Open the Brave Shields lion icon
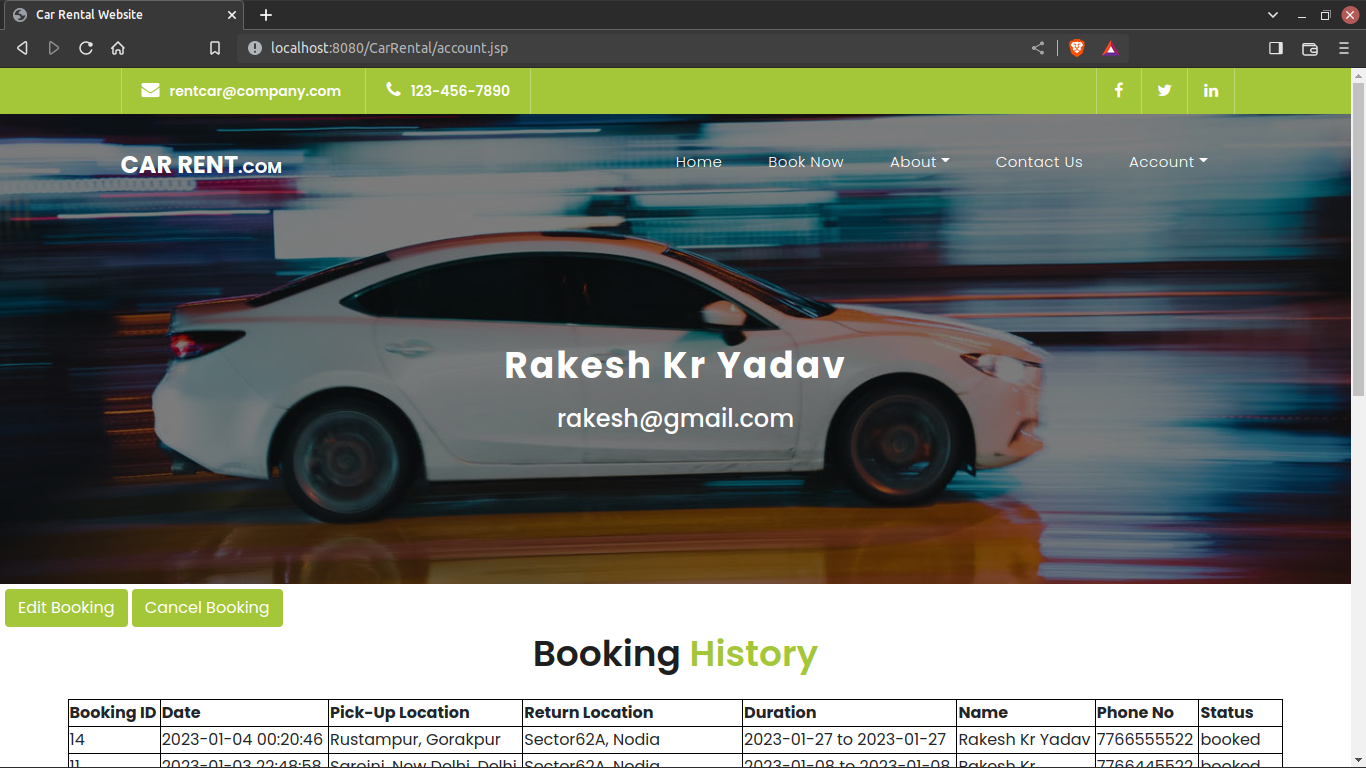This screenshot has width=1366, height=768. 1077,48
